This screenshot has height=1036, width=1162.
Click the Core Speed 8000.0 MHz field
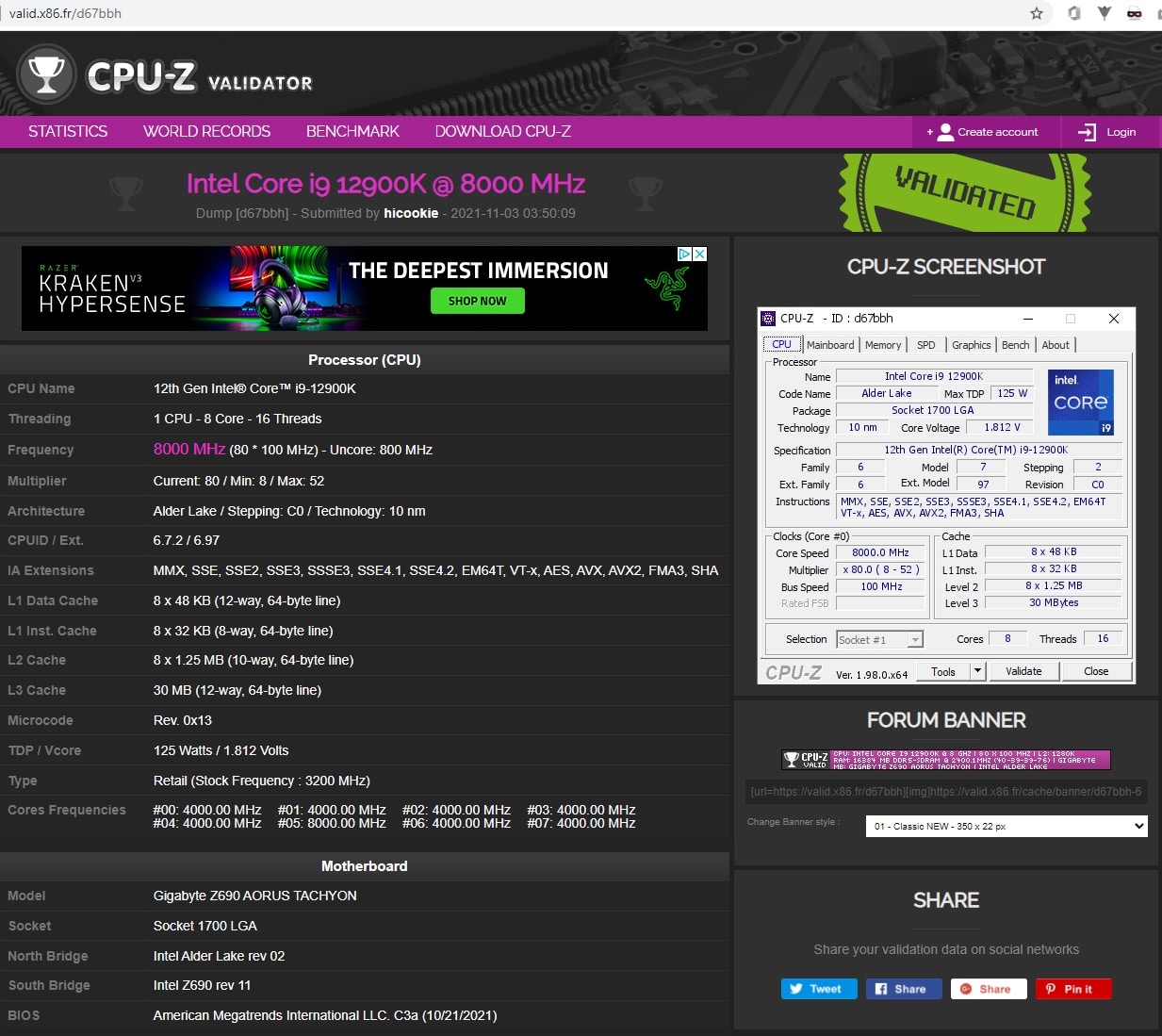[x=880, y=553]
